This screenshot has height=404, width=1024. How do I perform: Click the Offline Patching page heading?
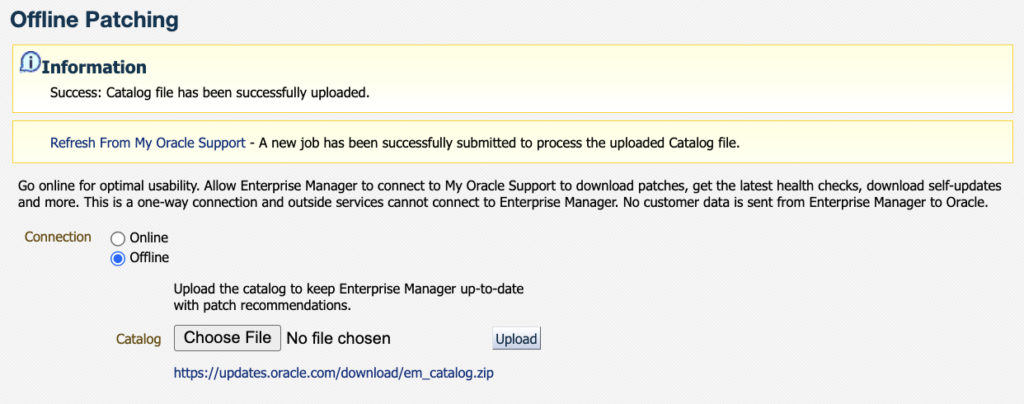tap(95, 20)
